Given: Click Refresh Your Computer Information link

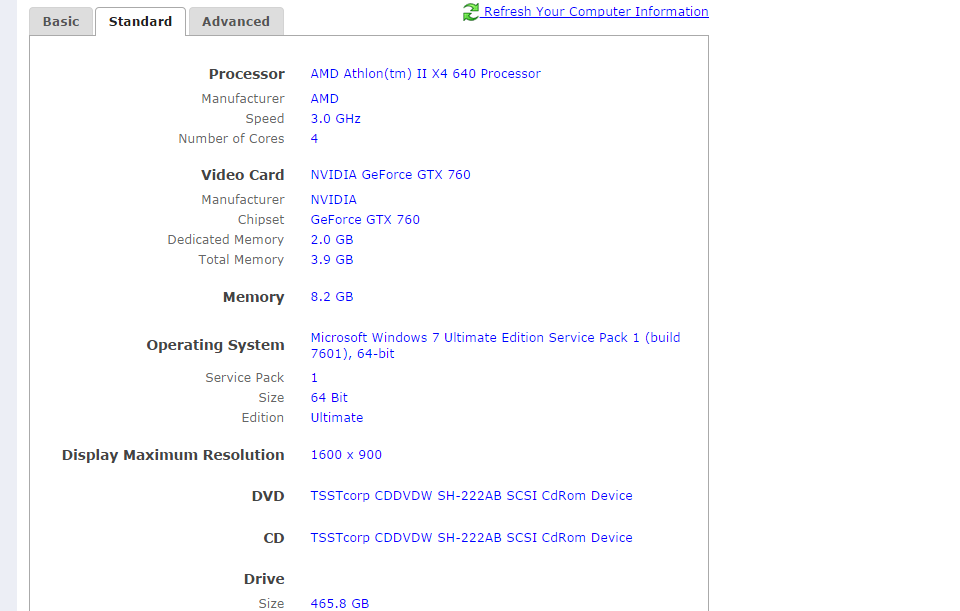Looking at the screenshot, I should click(x=596, y=12).
